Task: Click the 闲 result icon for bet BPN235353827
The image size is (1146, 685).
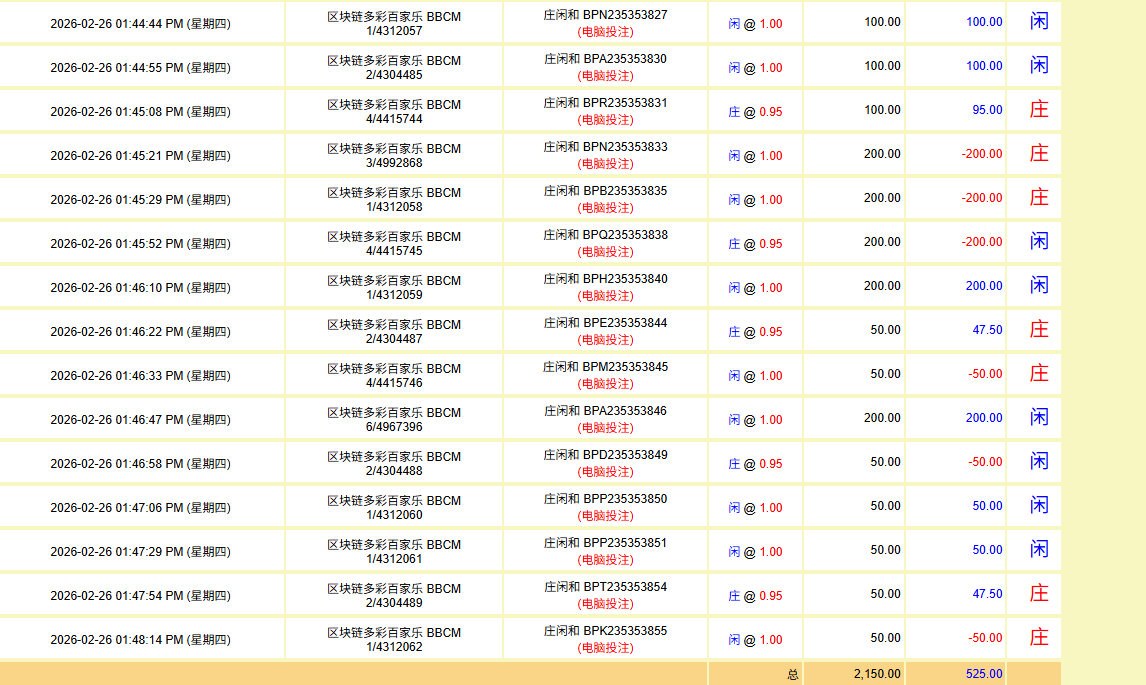Action: coord(1039,21)
